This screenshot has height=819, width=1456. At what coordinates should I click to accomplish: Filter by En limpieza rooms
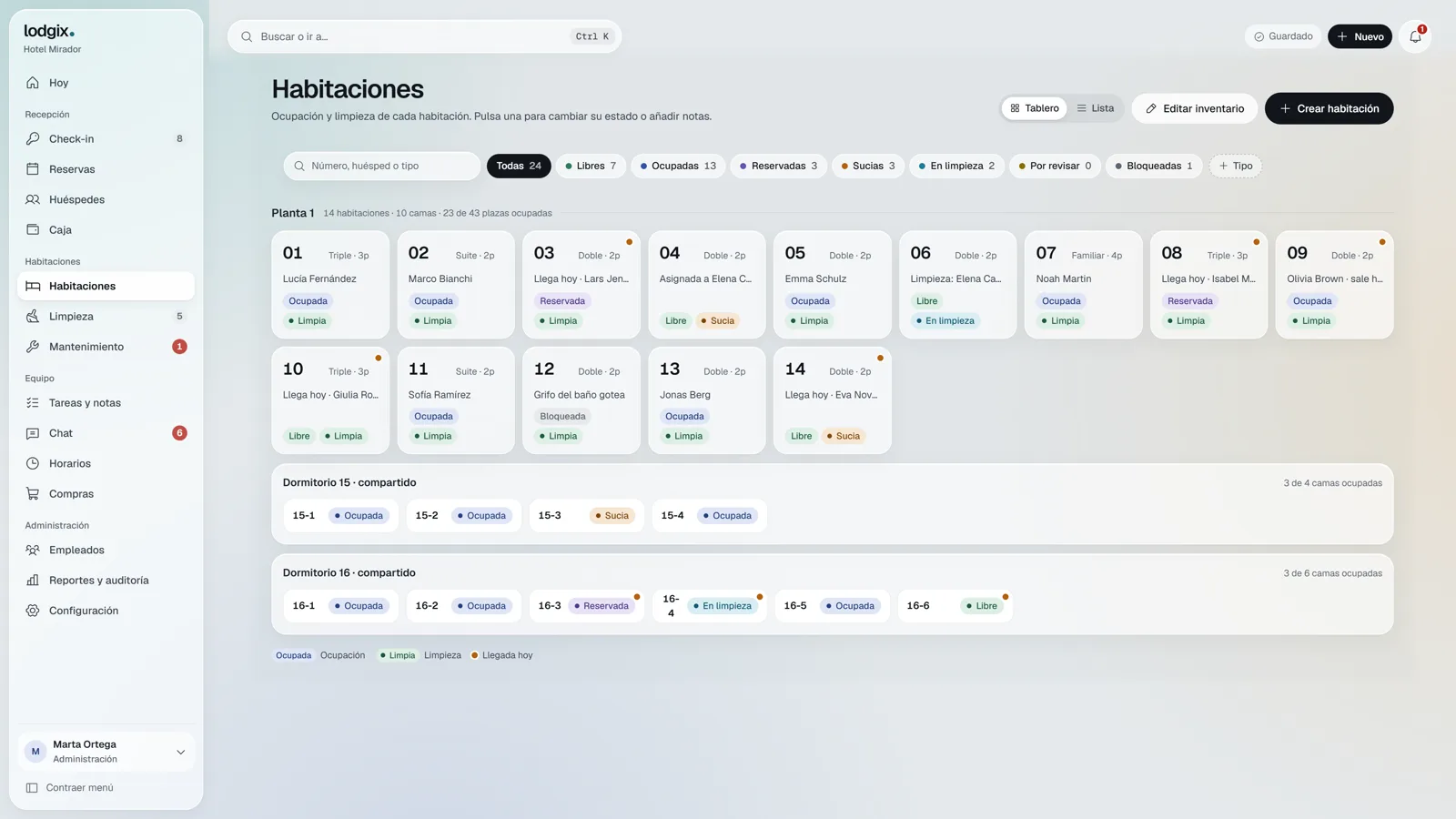[956, 166]
